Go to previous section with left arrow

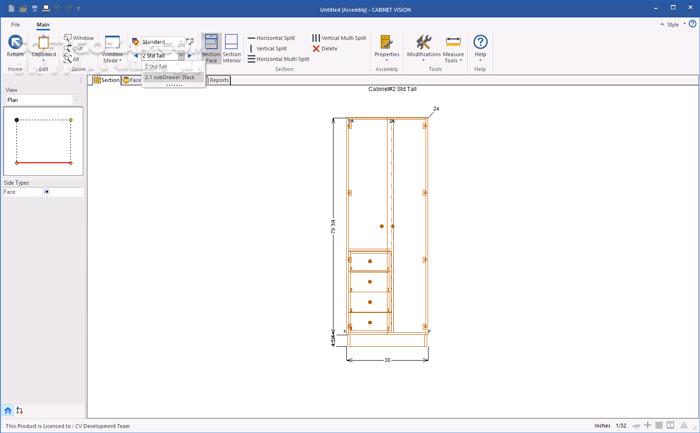(136, 56)
